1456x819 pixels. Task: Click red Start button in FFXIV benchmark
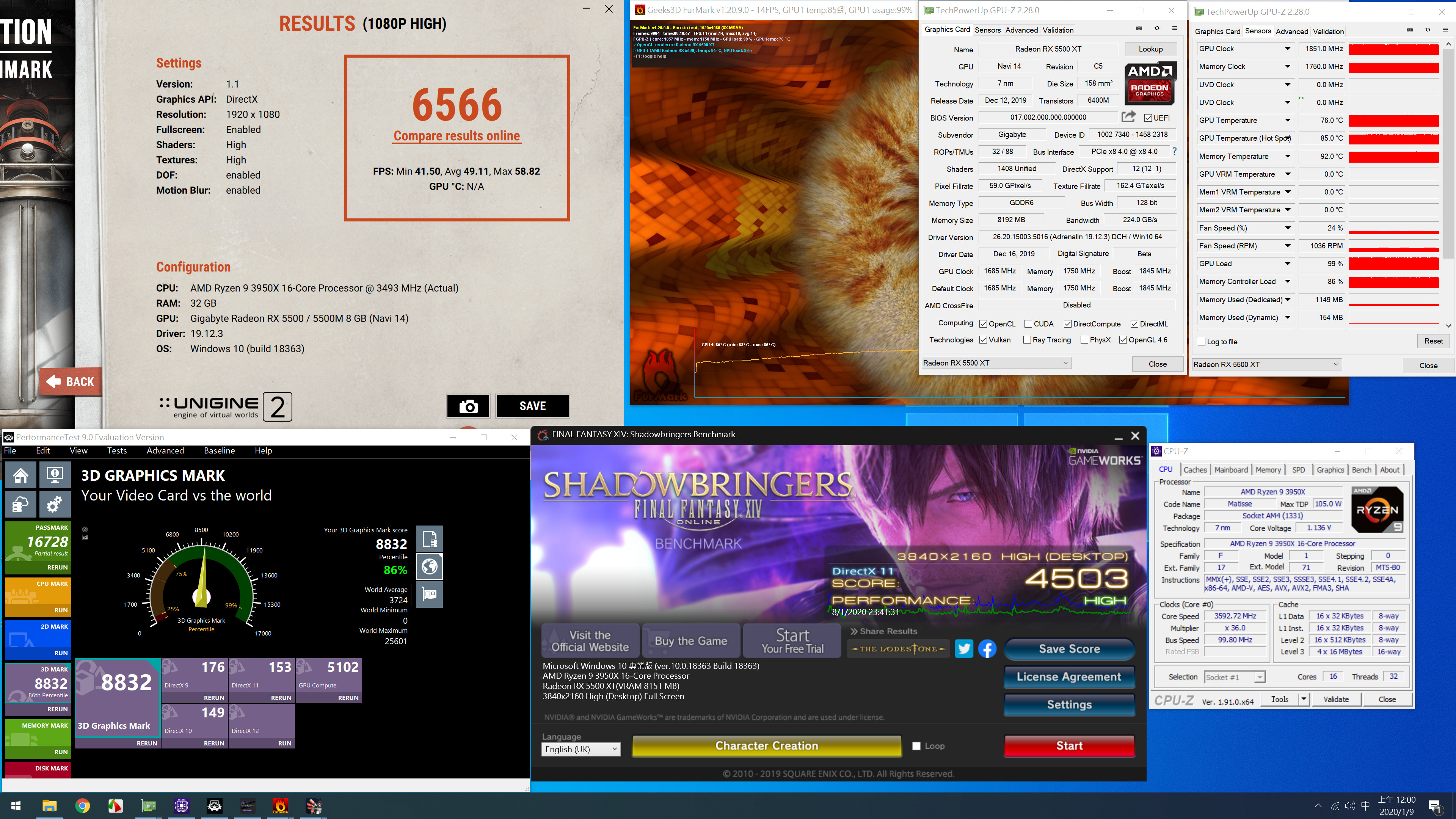1069,745
